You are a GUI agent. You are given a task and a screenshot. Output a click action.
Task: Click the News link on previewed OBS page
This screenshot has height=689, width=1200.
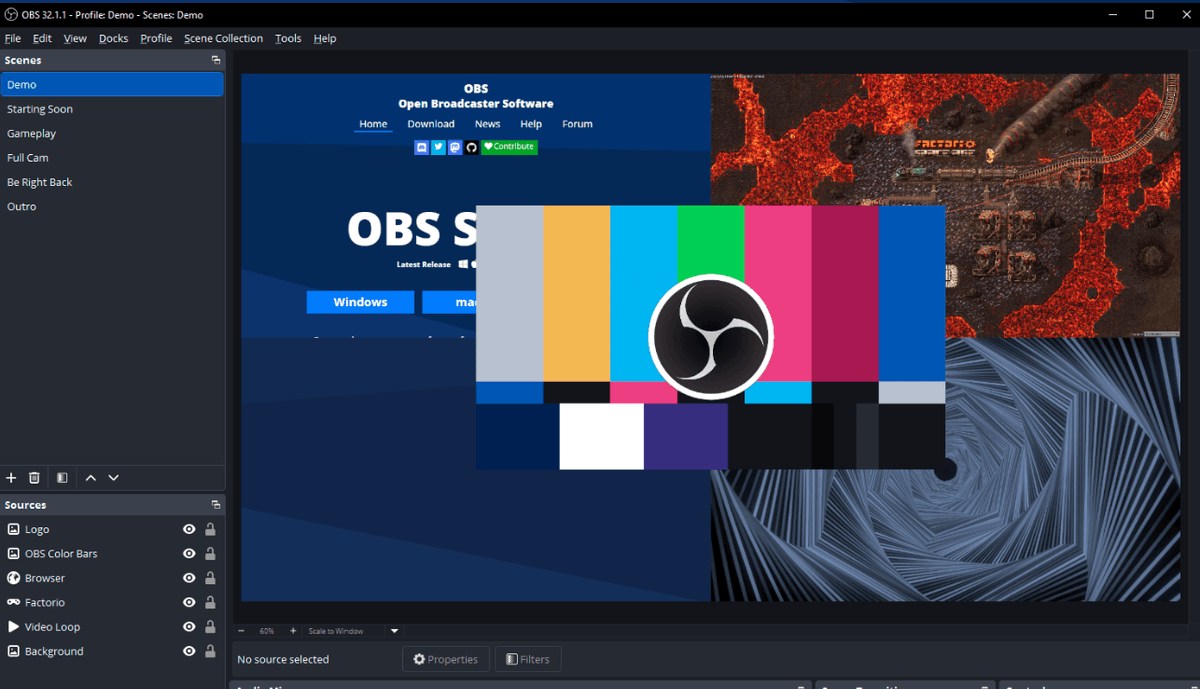[x=488, y=124]
